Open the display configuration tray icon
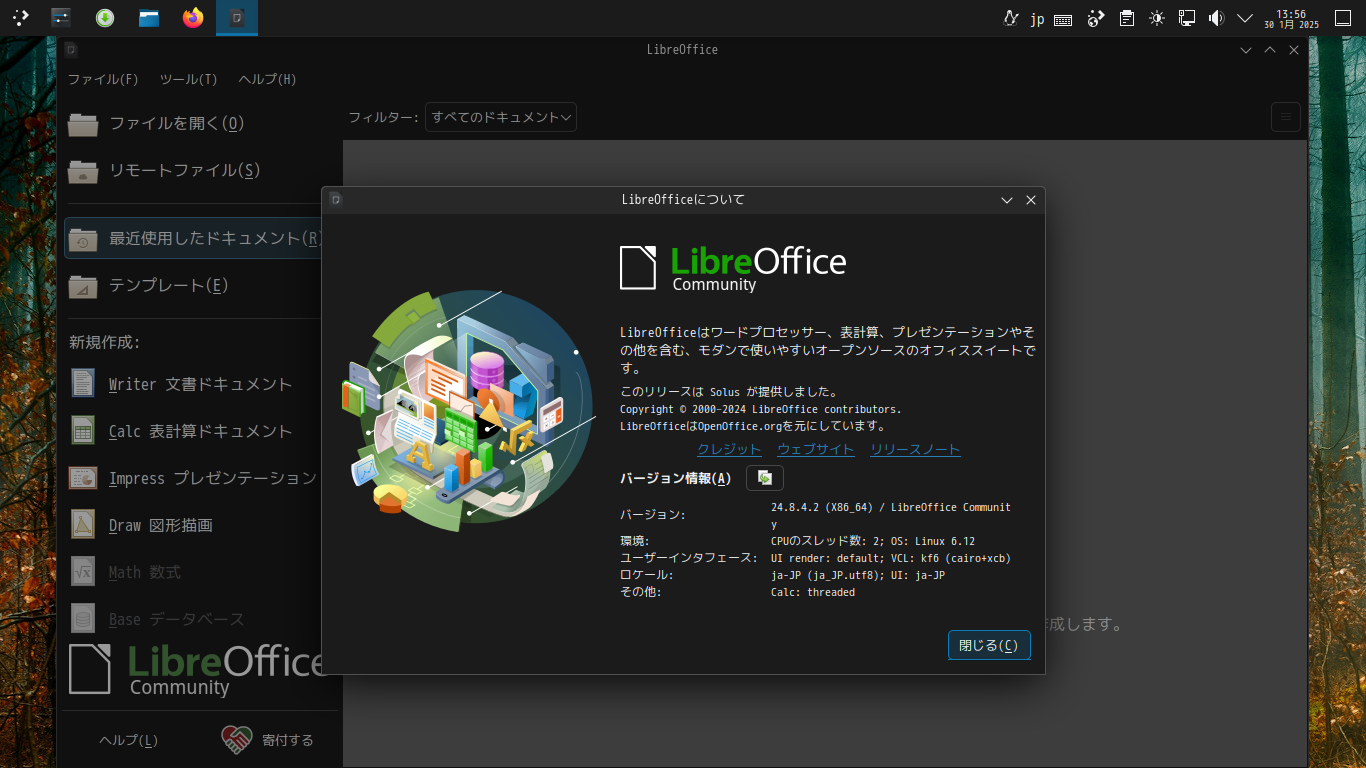 tap(1187, 17)
